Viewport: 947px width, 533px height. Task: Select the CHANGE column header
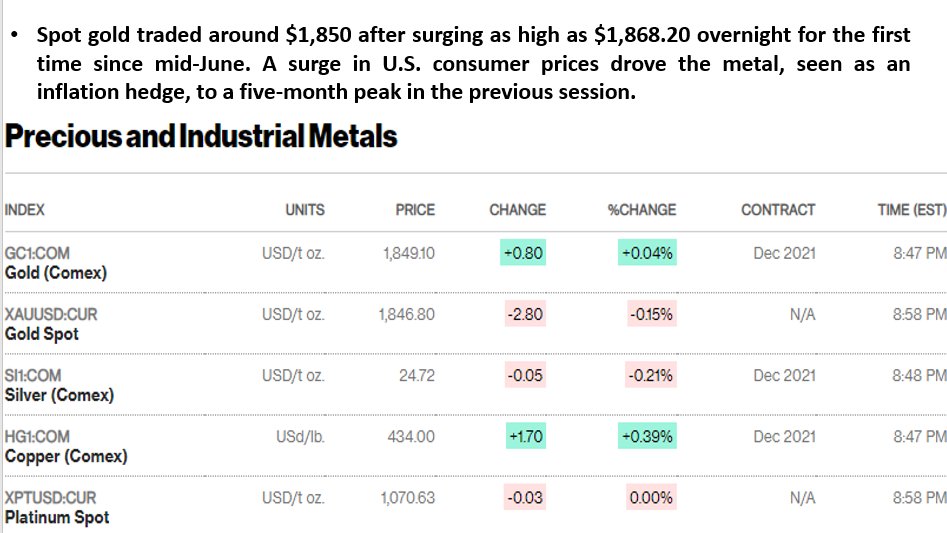tap(517, 209)
